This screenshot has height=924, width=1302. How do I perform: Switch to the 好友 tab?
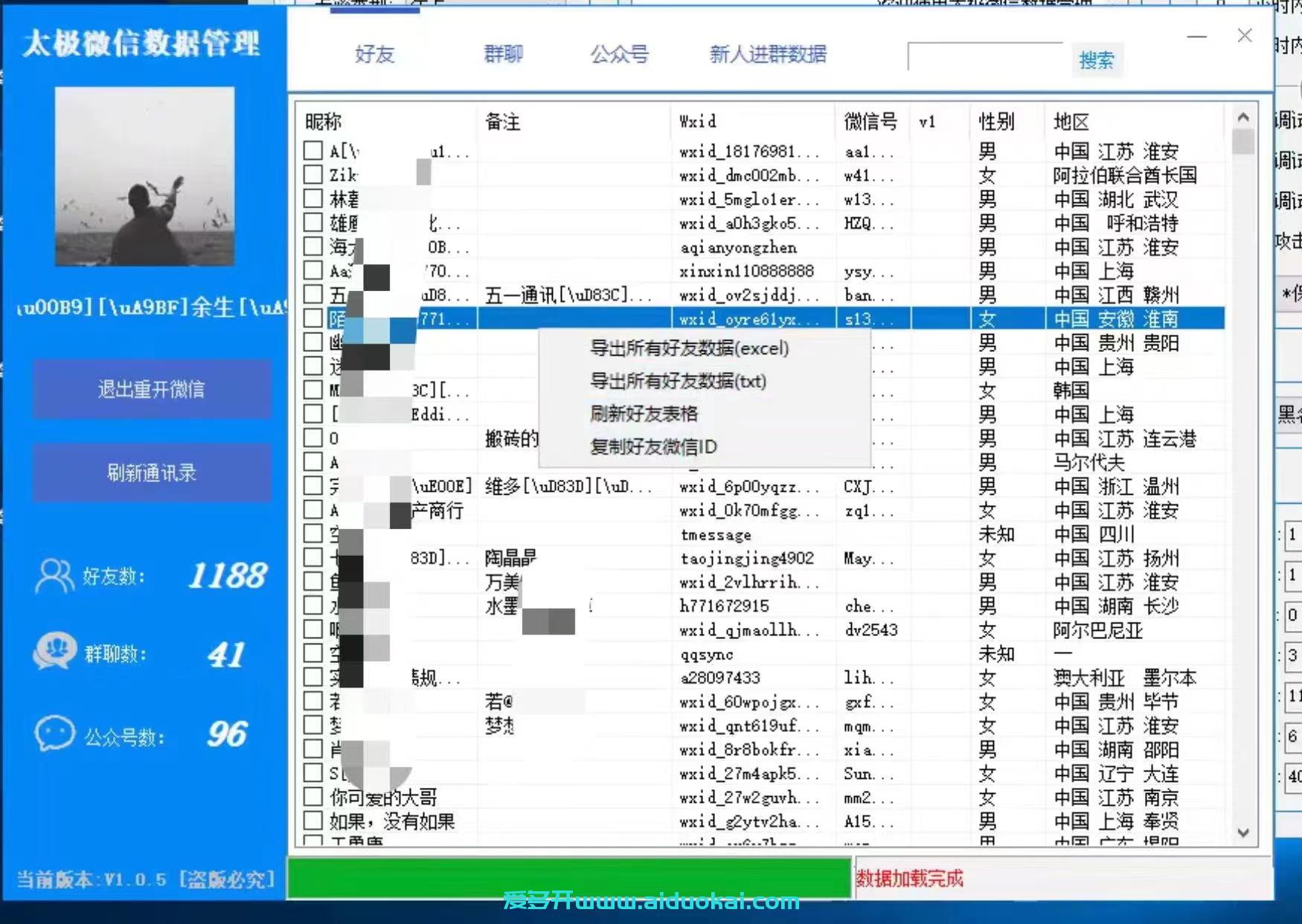[374, 54]
